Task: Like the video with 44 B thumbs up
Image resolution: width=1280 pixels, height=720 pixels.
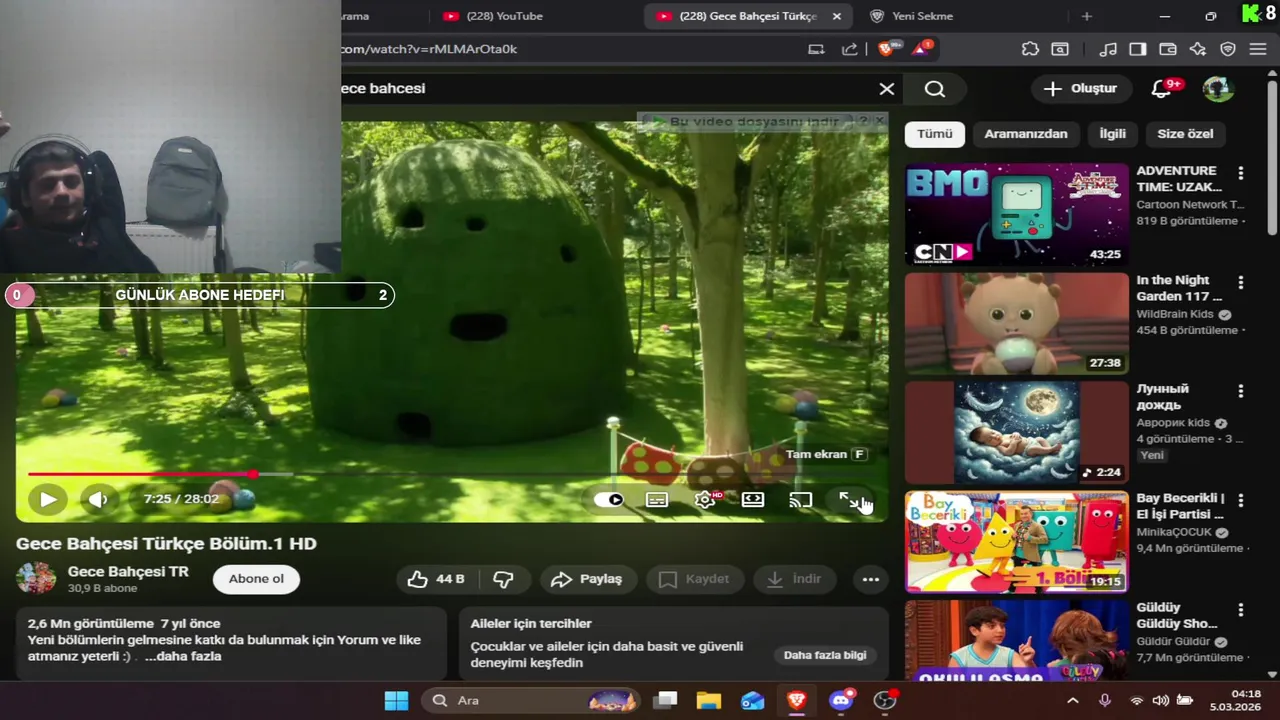Action: click(x=436, y=579)
